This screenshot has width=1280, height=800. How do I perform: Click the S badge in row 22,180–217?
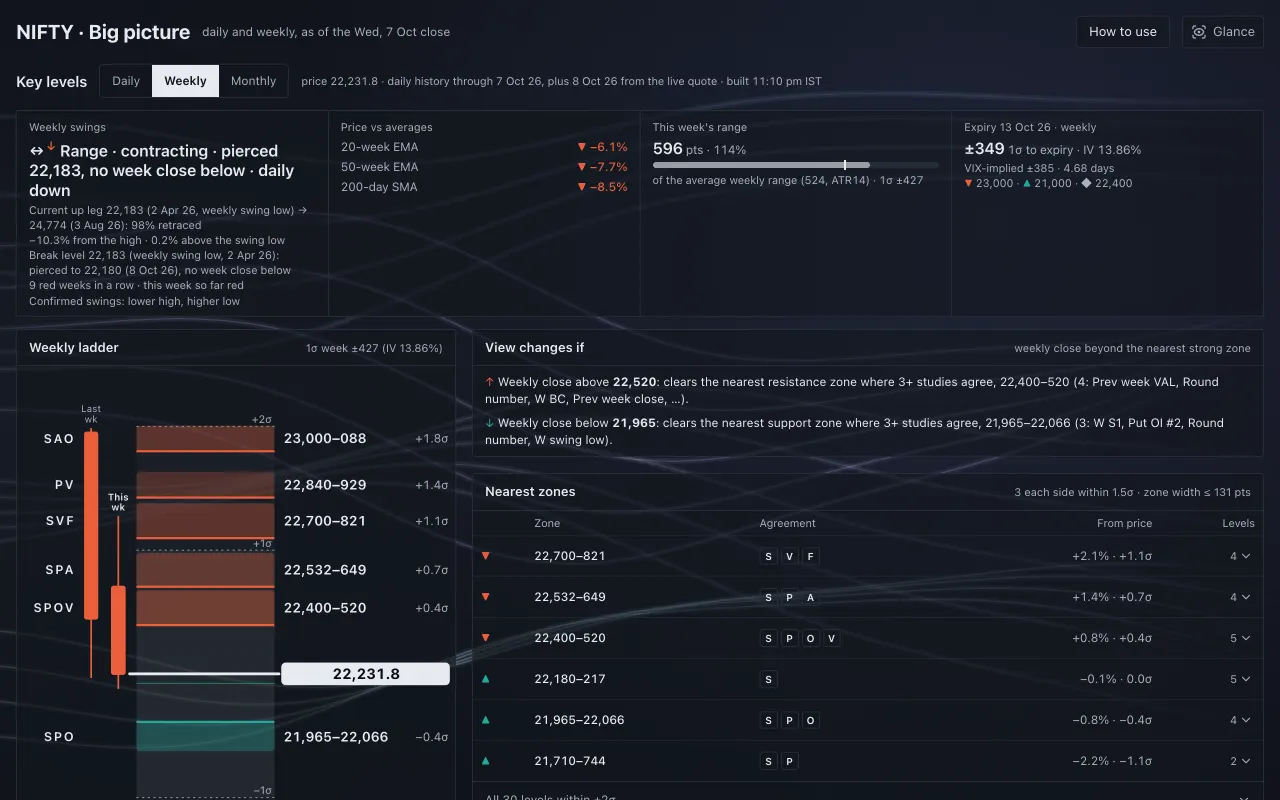click(x=768, y=679)
